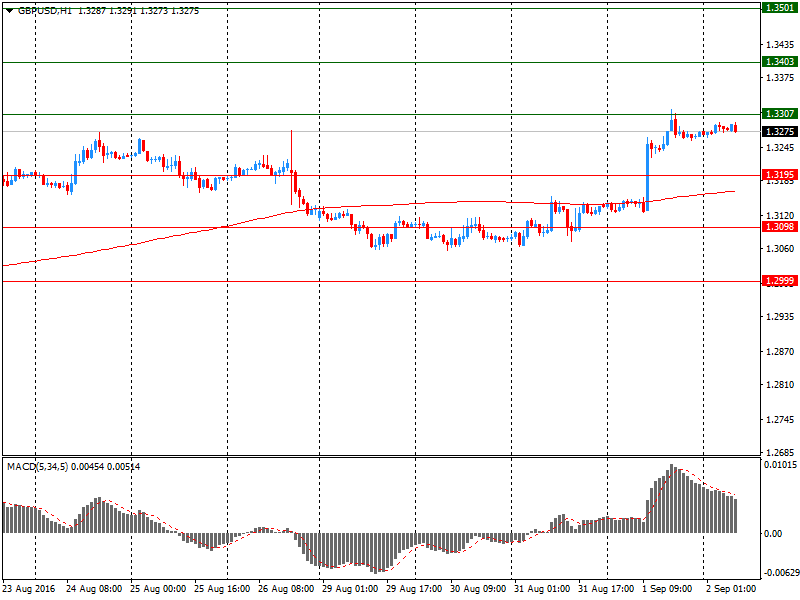Open the chart menu triangle beside GBPUSD,H1
The image size is (800, 600).
pyautogui.click(x=10, y=11)
